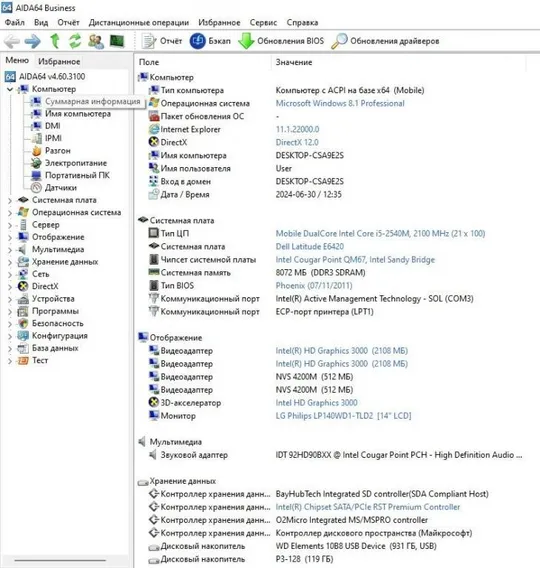
Task: Switch to the Меню tab
Action: pos(17,60)
